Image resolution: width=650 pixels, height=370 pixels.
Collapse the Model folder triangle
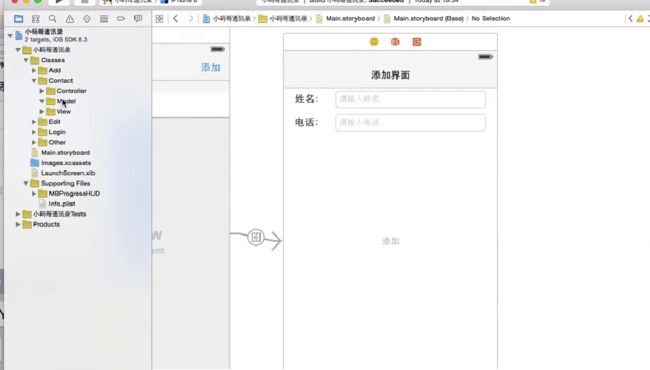(x=42, y=101)
